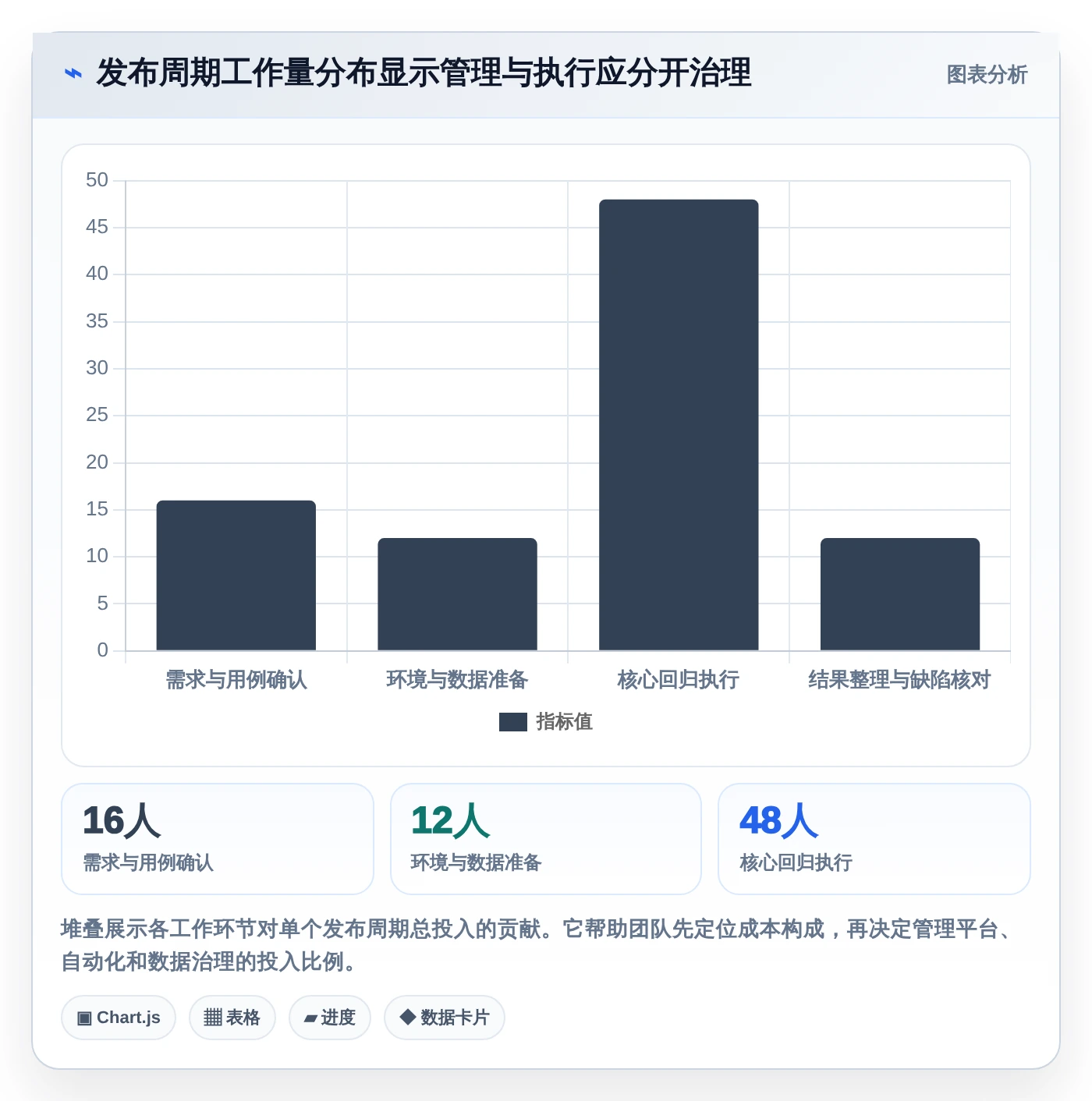Click the x-axis label 环境与数据准备

pyautogui.click(x=458, y=680)
